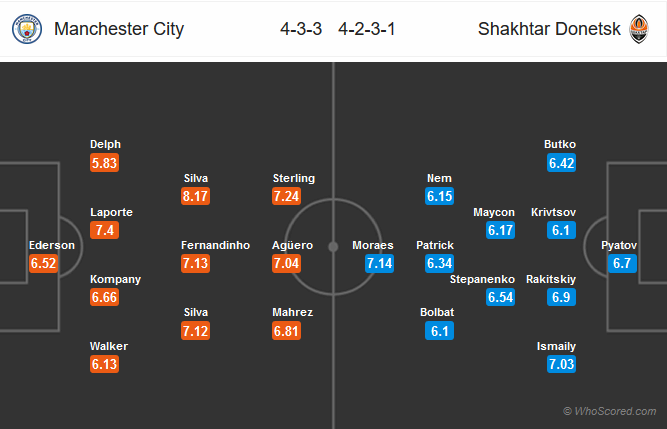Select the 4-2-3-1 formation label

tap(367, 29)
